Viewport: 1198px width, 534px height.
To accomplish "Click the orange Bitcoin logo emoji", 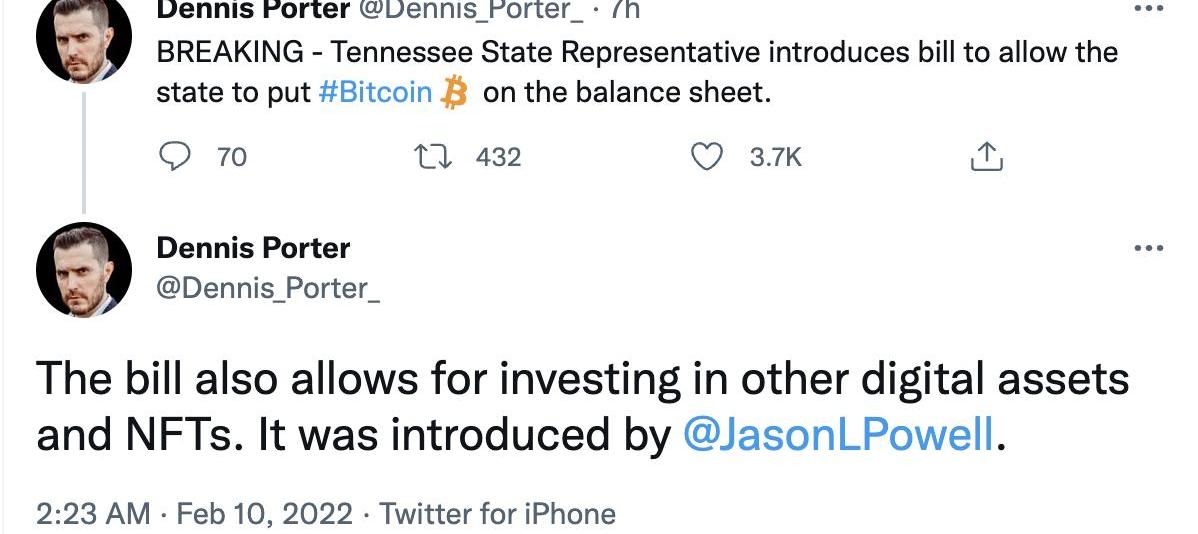I will tap(454, 93).
